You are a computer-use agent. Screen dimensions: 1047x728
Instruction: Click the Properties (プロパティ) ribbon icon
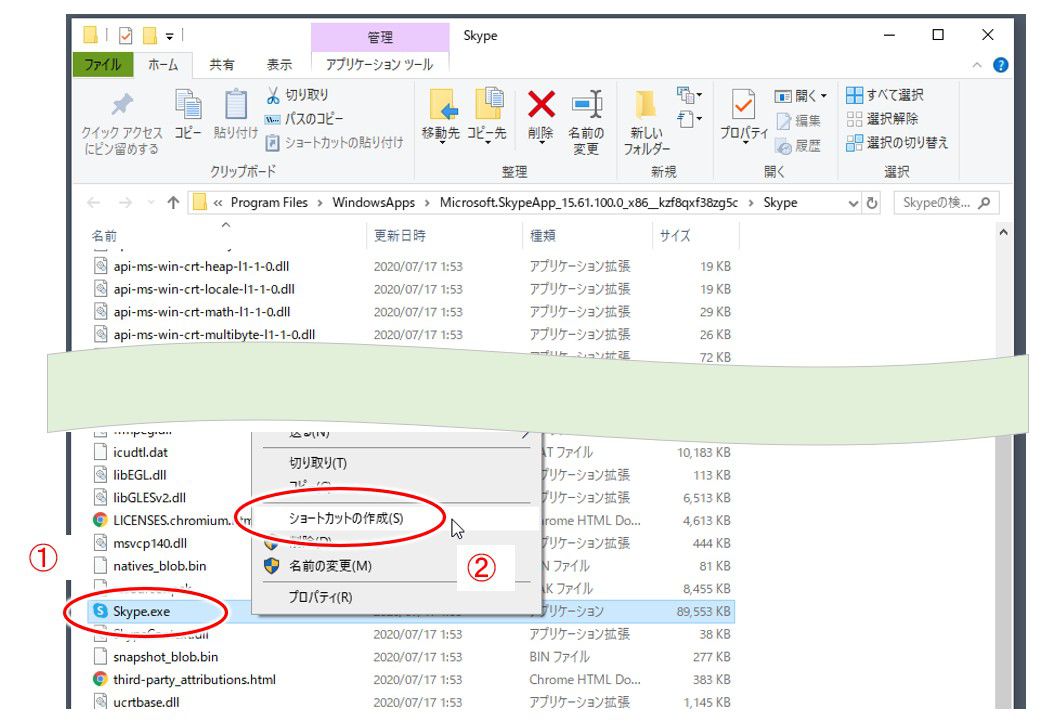click(x=743, y=105)
